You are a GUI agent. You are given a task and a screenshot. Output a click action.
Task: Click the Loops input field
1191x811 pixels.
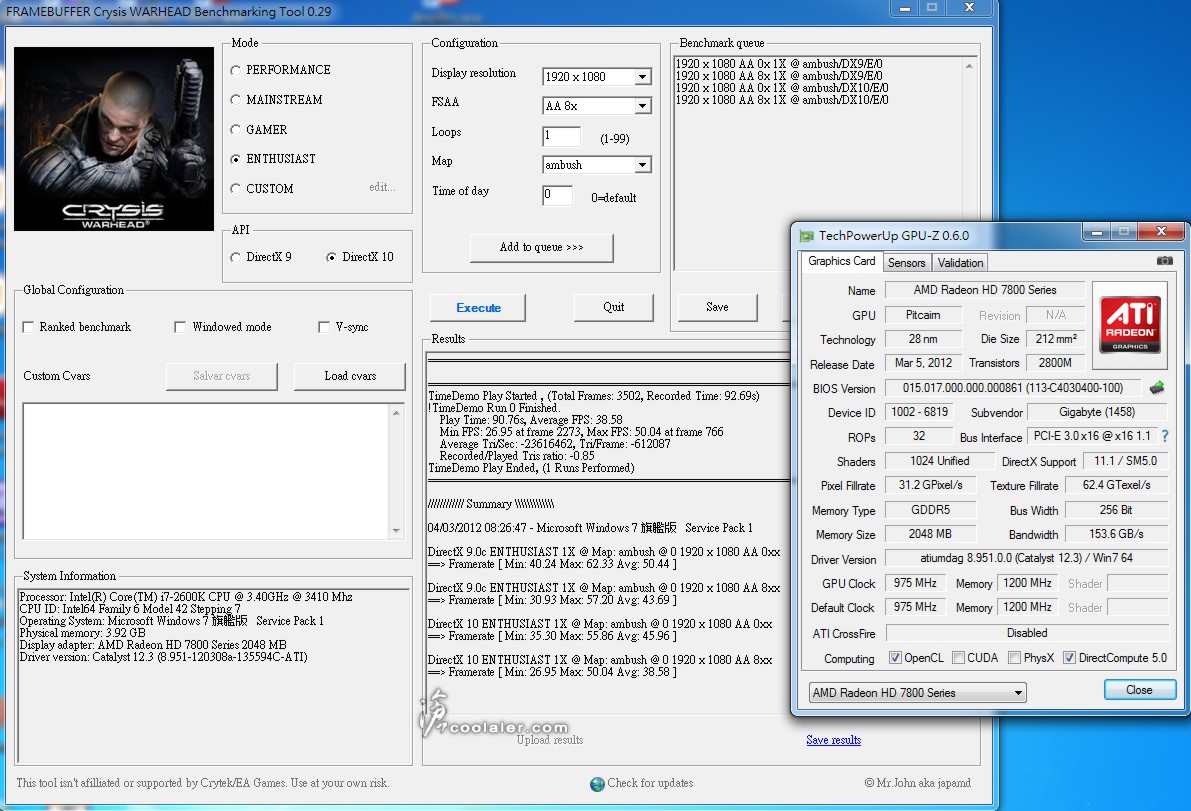point(561,137)
